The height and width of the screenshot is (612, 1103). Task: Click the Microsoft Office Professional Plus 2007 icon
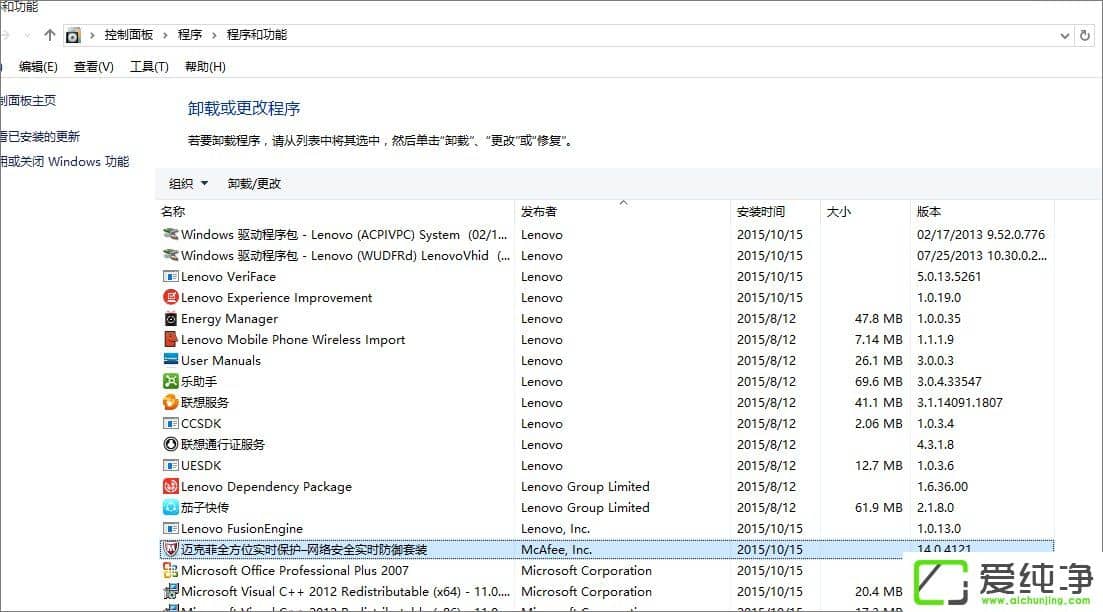[x=170, y=570]
